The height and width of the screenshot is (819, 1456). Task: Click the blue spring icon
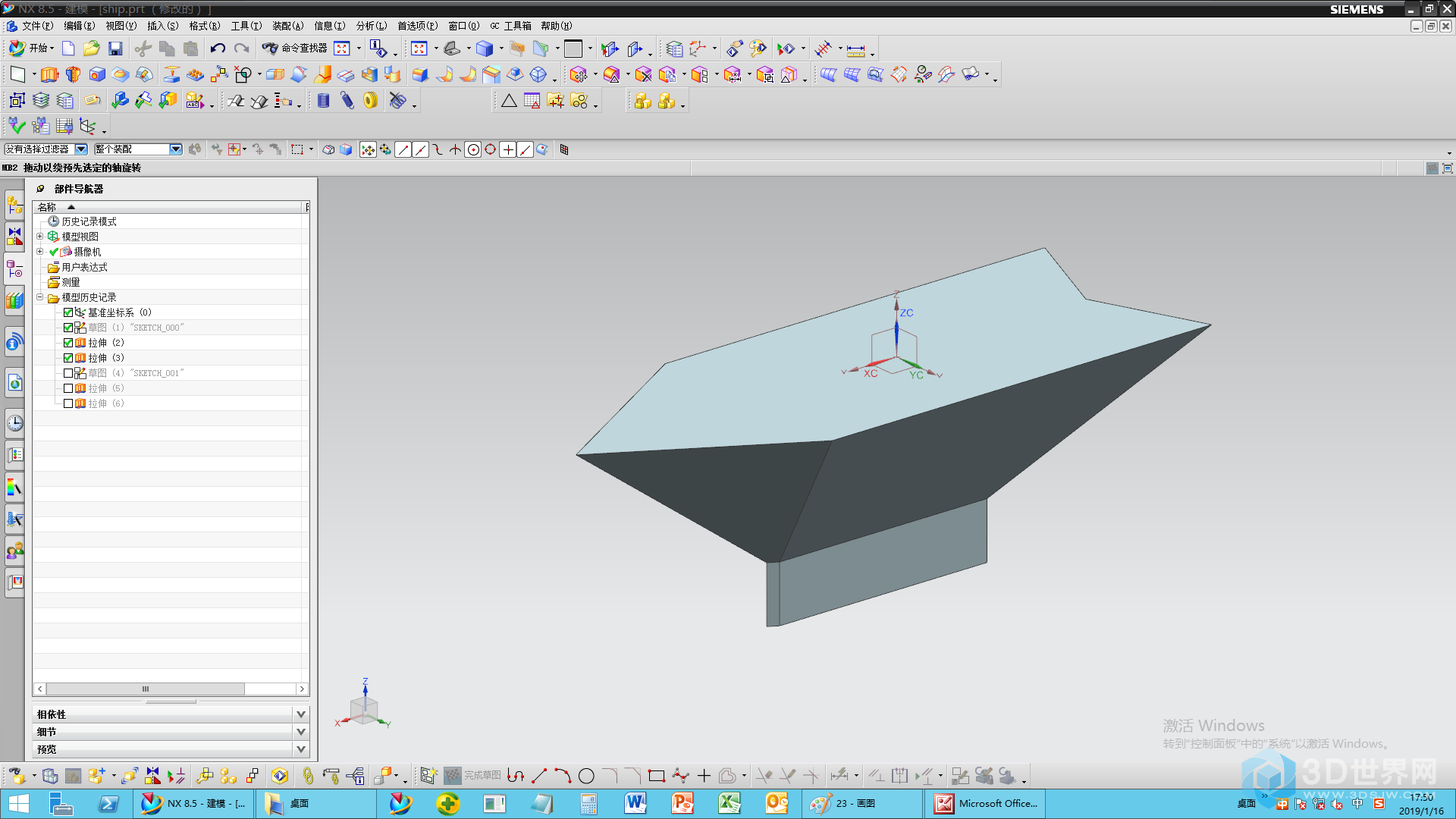tap(347, 101)
